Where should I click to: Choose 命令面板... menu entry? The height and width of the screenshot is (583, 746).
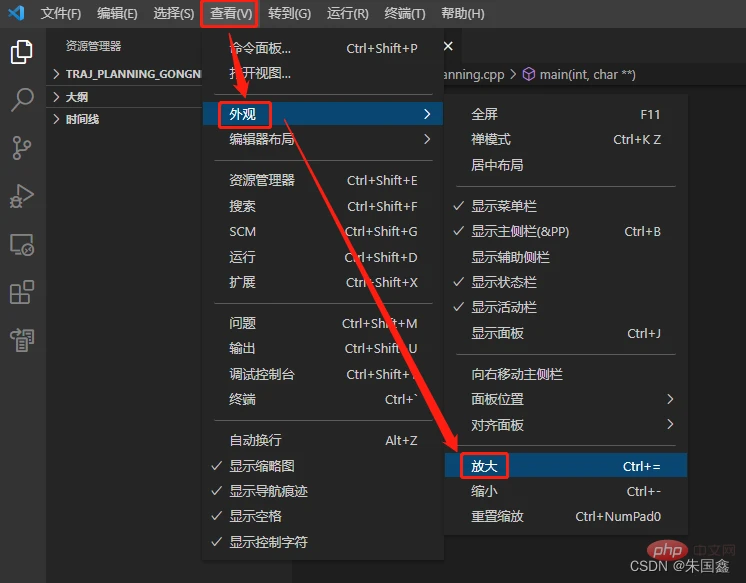323,48
